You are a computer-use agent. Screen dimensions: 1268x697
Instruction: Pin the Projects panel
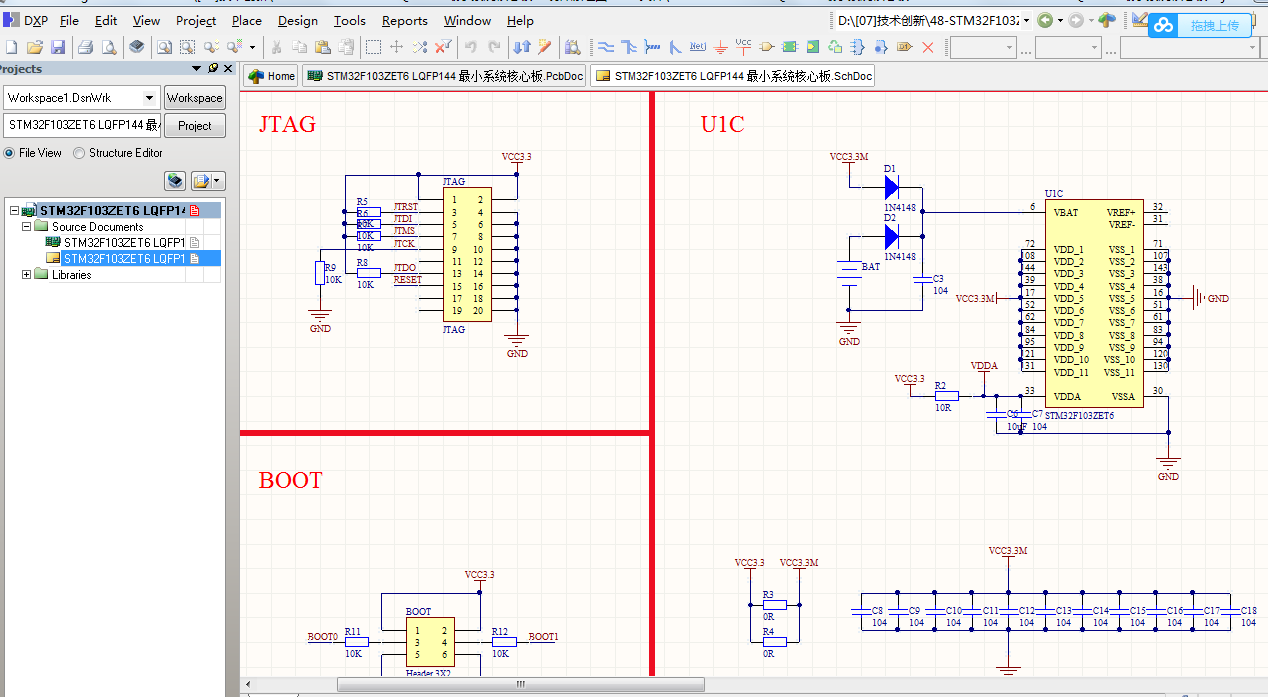[x=213, y=68]
